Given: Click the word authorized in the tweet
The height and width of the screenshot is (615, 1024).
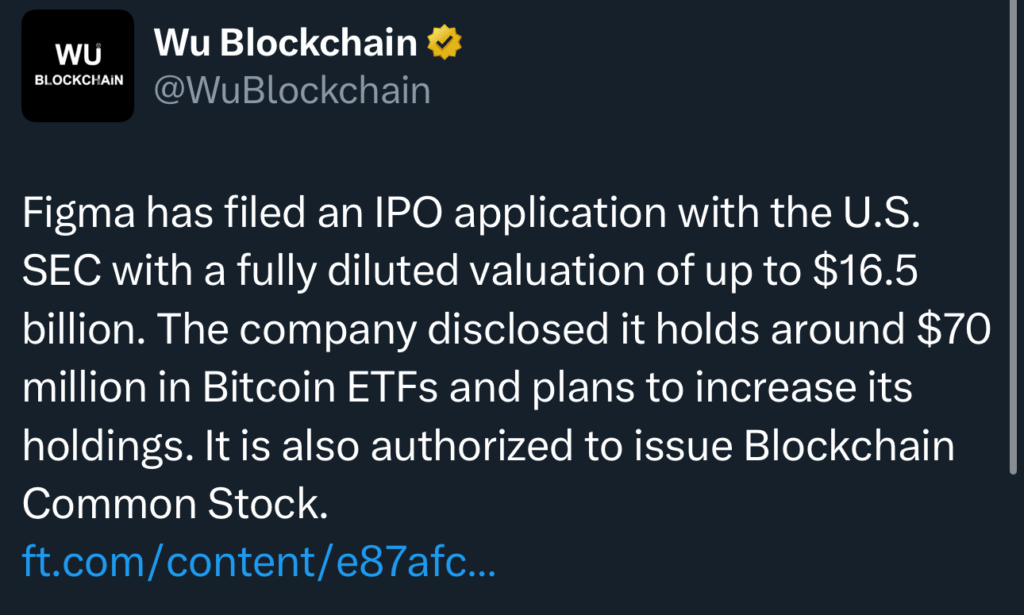Looking at the screenshot, I should point(472,446).
